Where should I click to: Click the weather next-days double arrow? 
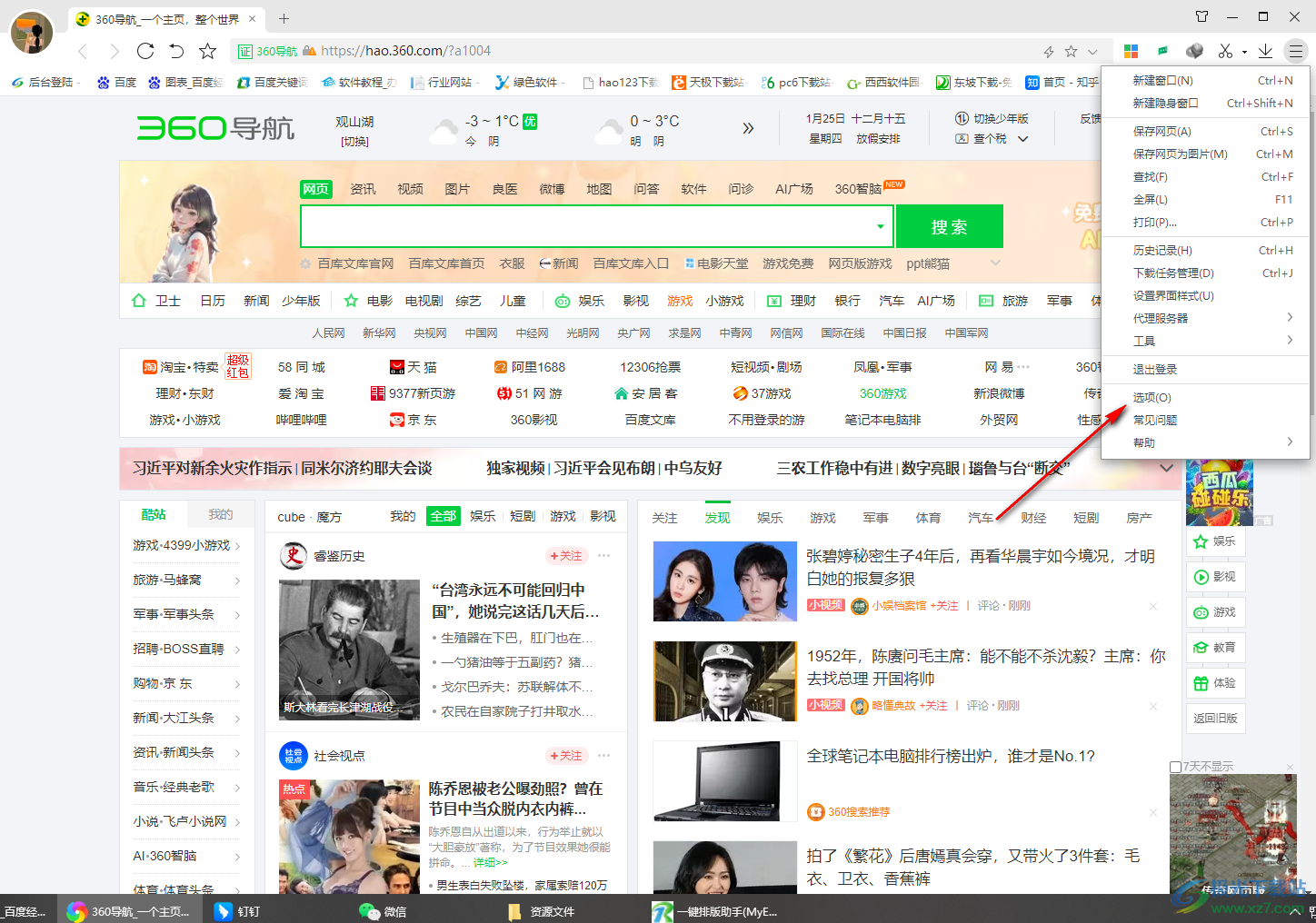tap(748, 128)
